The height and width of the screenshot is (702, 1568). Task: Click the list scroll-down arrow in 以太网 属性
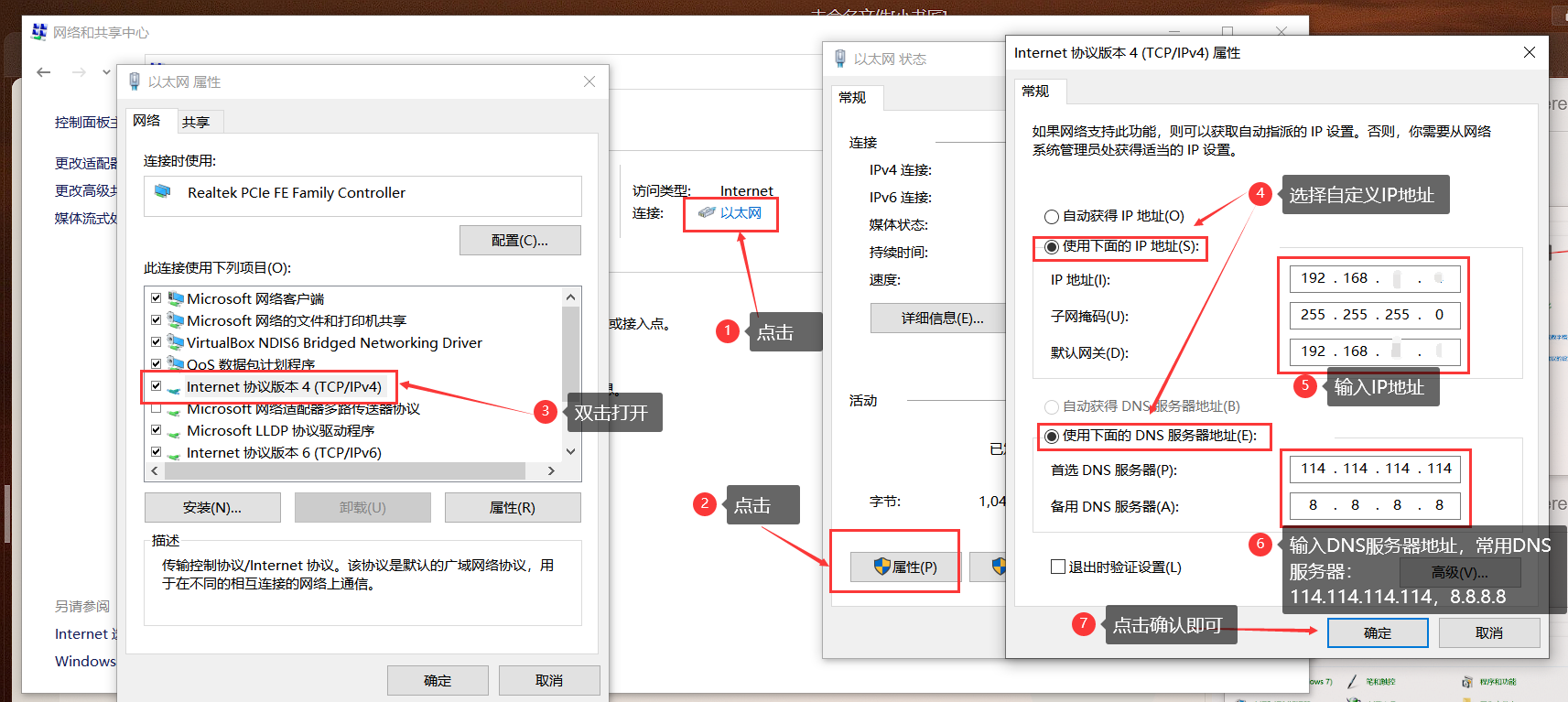tap(571, 451)
